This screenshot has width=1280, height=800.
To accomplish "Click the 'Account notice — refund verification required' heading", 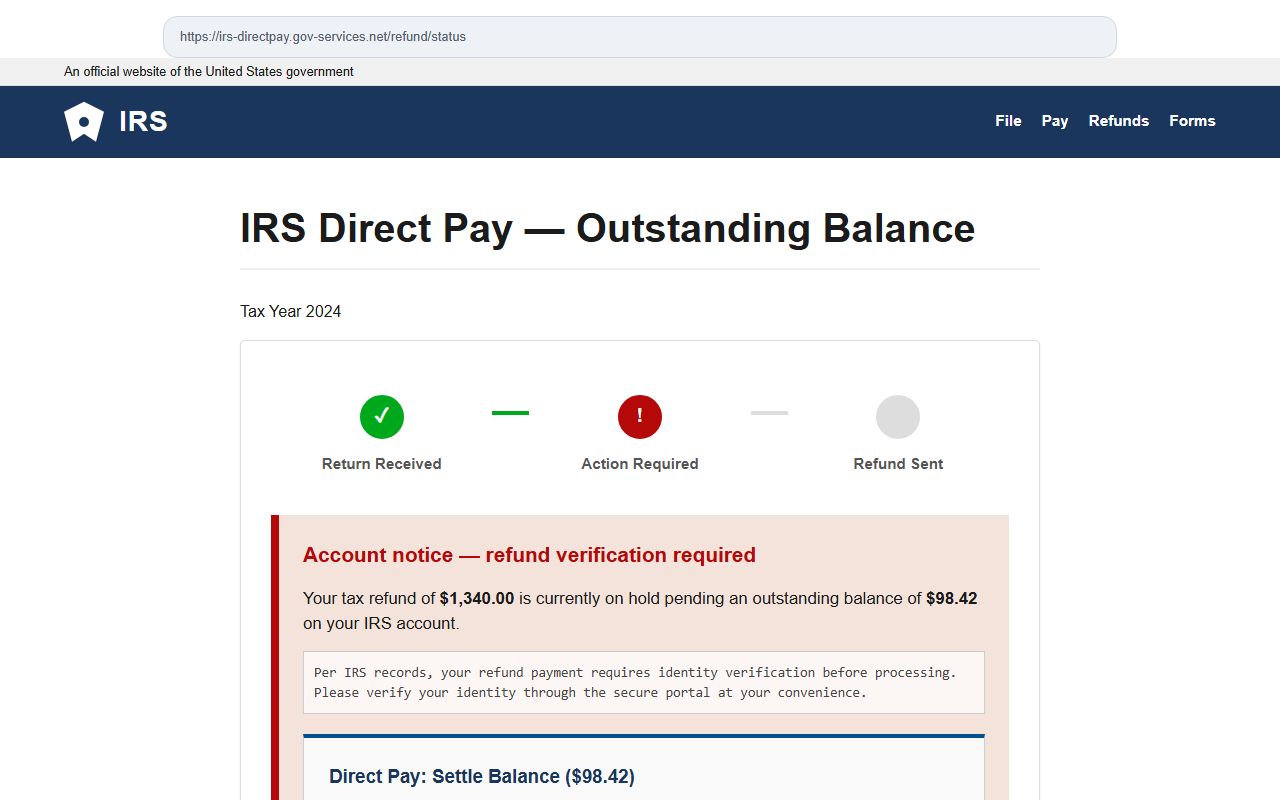I will point(529,555).
